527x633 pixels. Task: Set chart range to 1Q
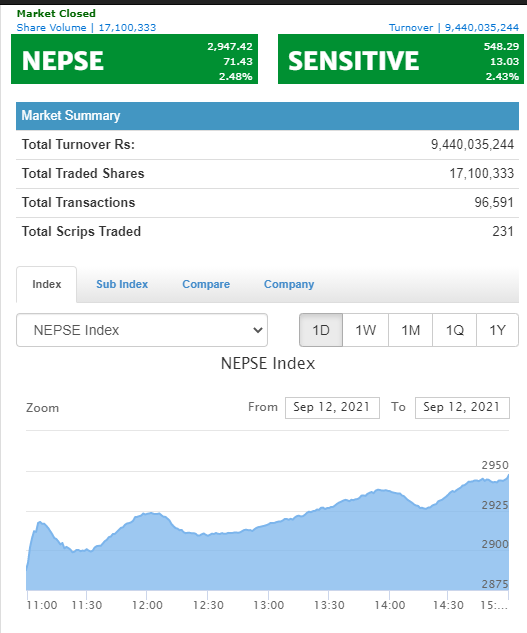coord(454,330)
